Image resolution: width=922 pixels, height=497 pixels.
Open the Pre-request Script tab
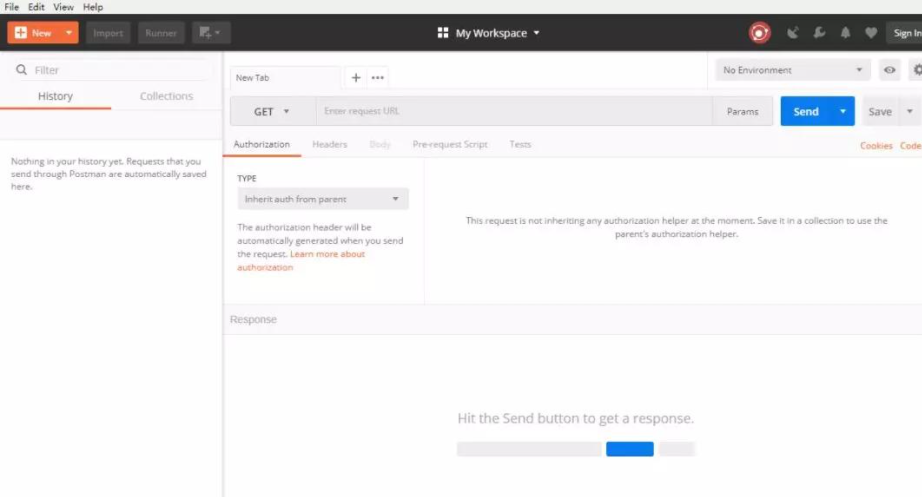450,145
